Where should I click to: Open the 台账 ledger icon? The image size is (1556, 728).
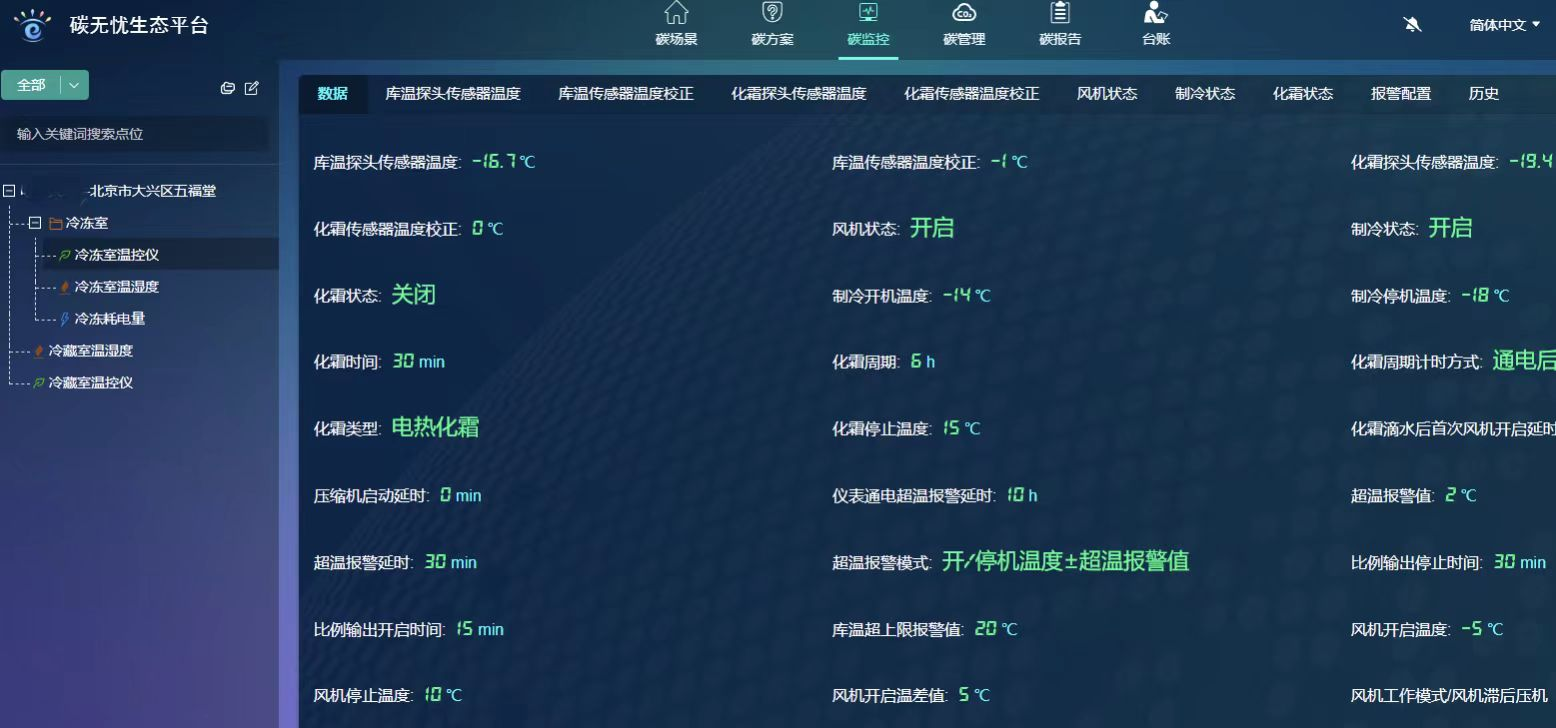tap(1156, 14)
